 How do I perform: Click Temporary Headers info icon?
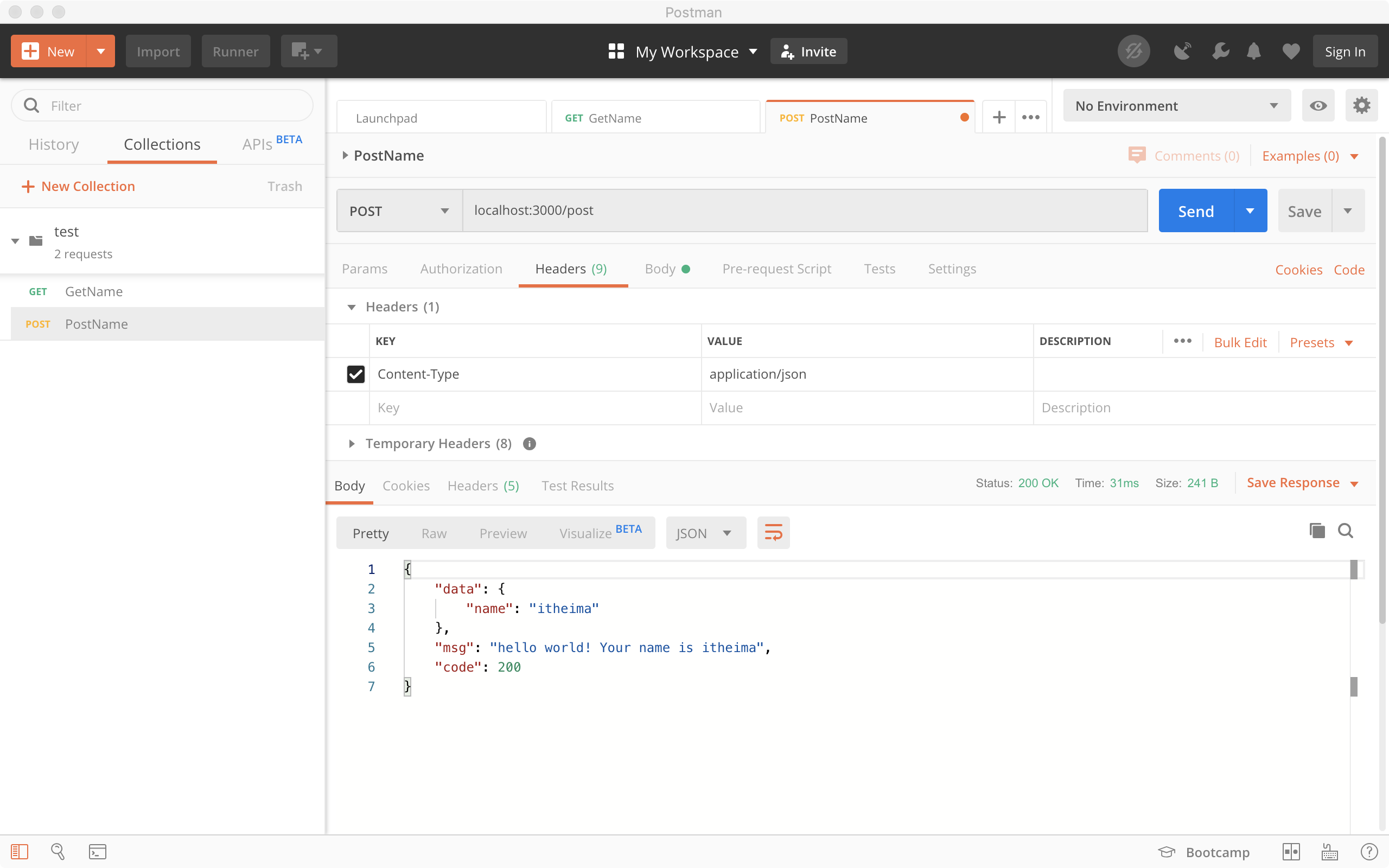529,444
